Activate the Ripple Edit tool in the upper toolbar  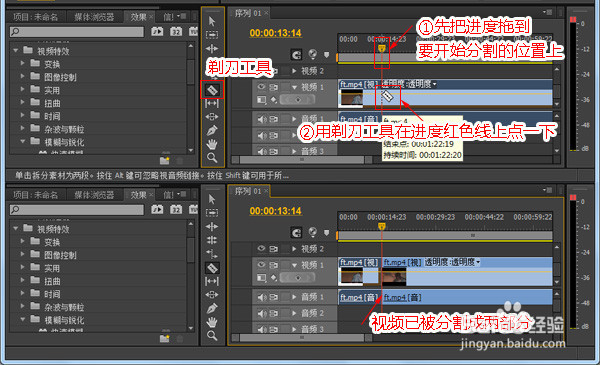tap(212, 49)
